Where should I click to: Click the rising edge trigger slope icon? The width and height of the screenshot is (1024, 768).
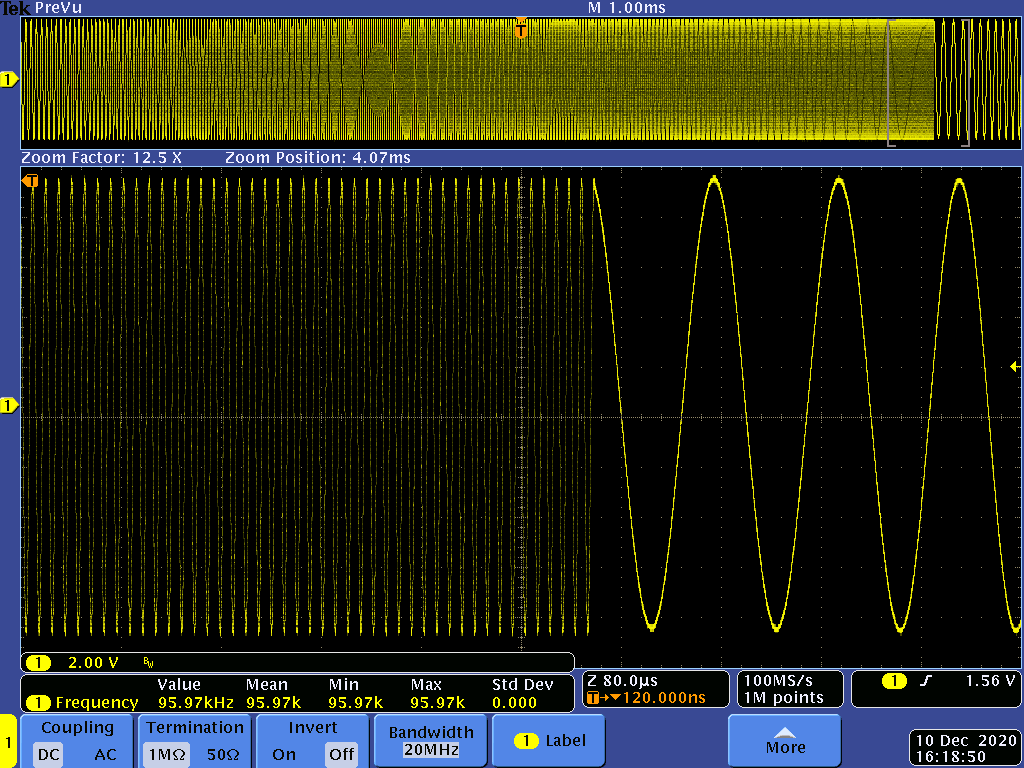point(926,681)
